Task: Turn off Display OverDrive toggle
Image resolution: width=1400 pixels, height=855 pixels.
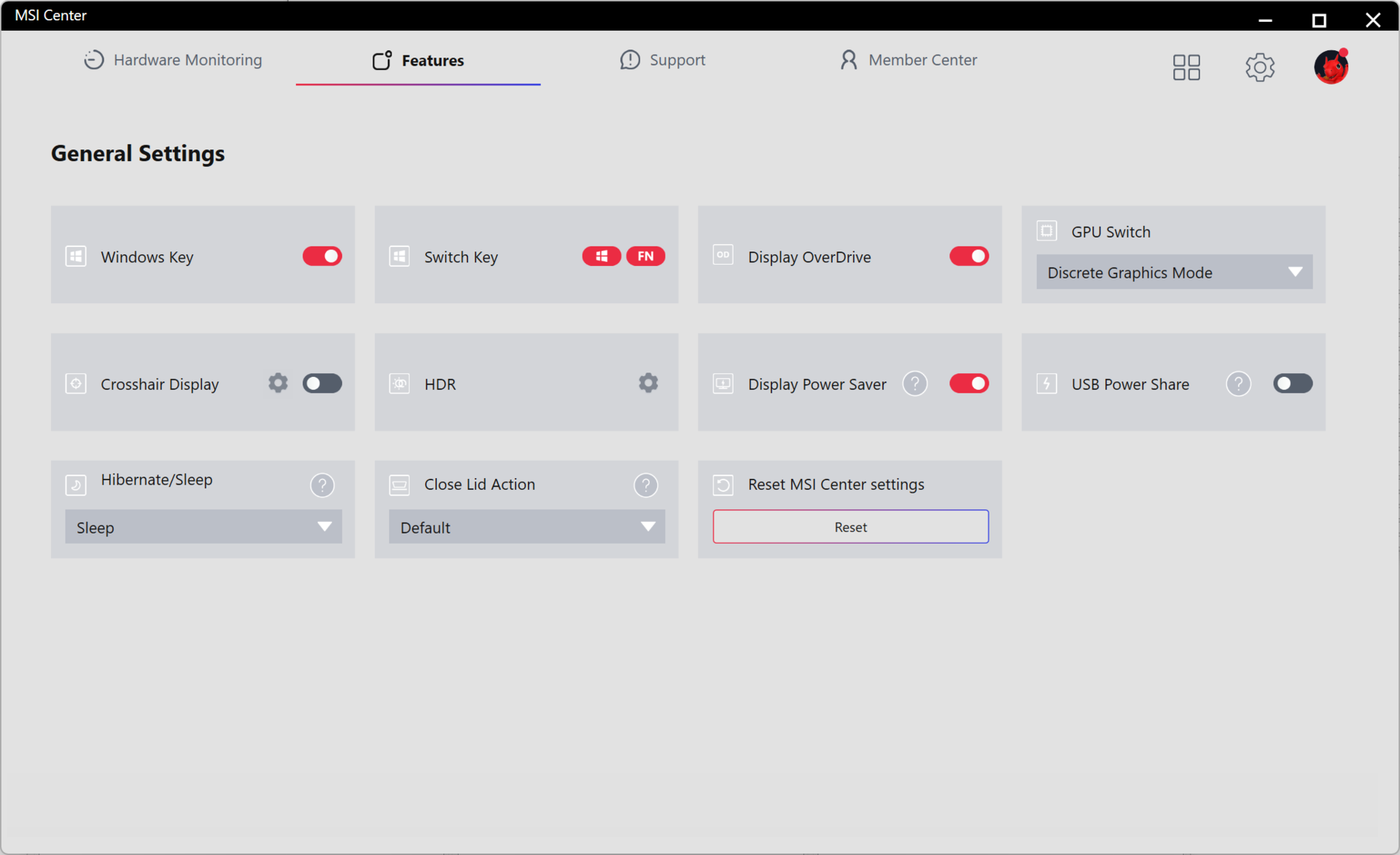Action: tap(968, 257)
